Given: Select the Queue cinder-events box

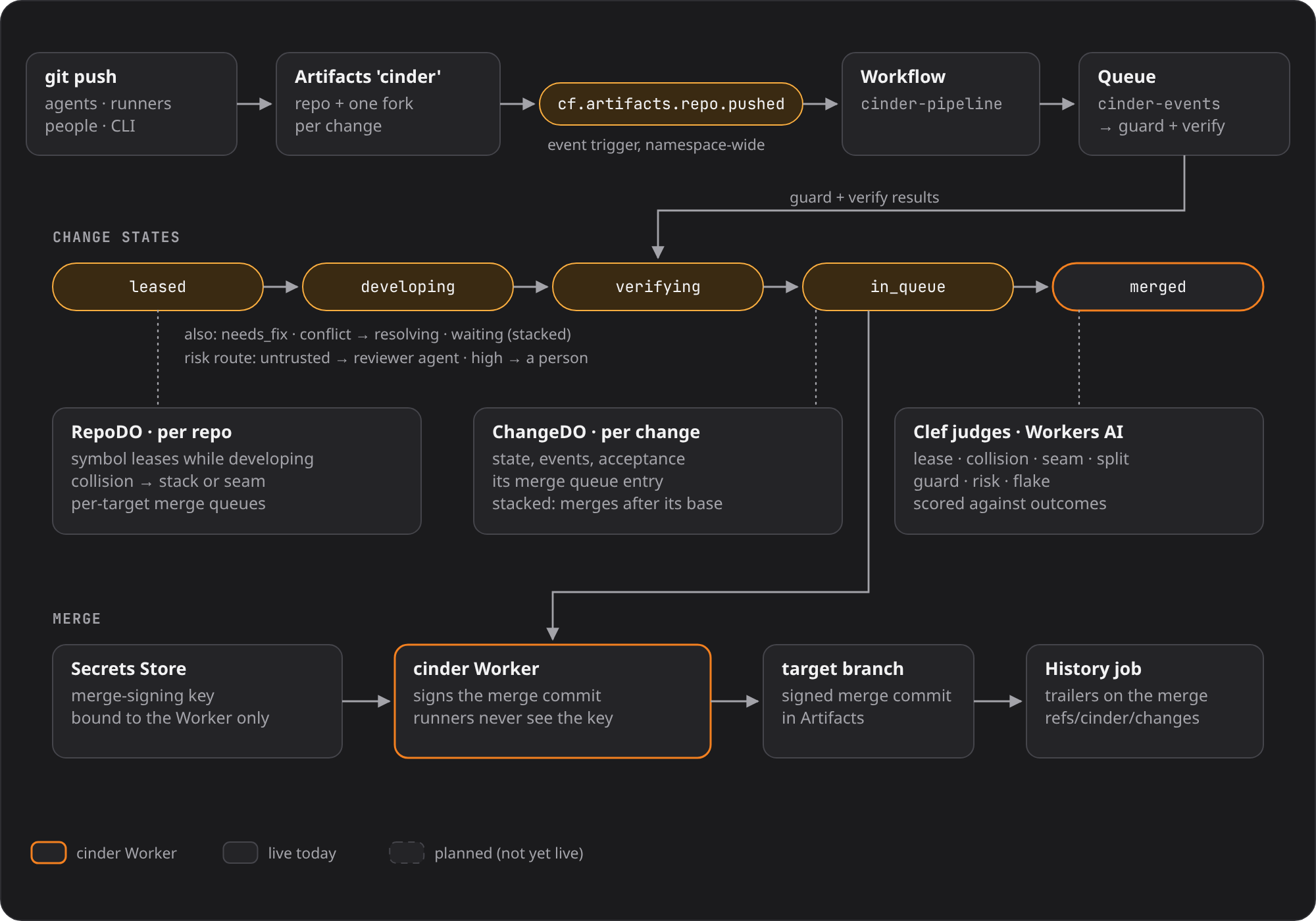Looking at the screenshot, I should pos(1184,104).
